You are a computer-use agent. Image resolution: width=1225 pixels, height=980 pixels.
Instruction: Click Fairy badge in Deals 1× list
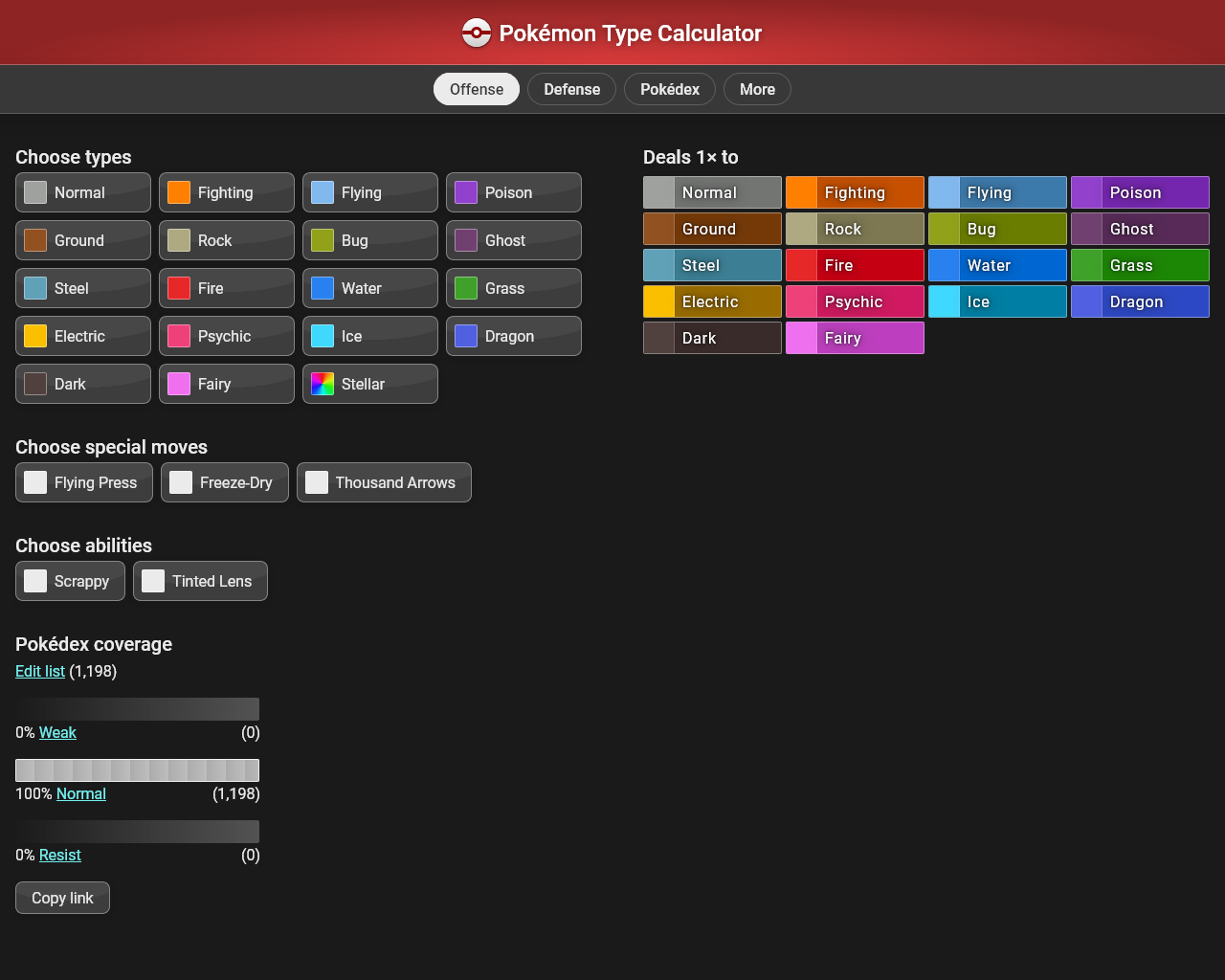(x=855, y=338)
